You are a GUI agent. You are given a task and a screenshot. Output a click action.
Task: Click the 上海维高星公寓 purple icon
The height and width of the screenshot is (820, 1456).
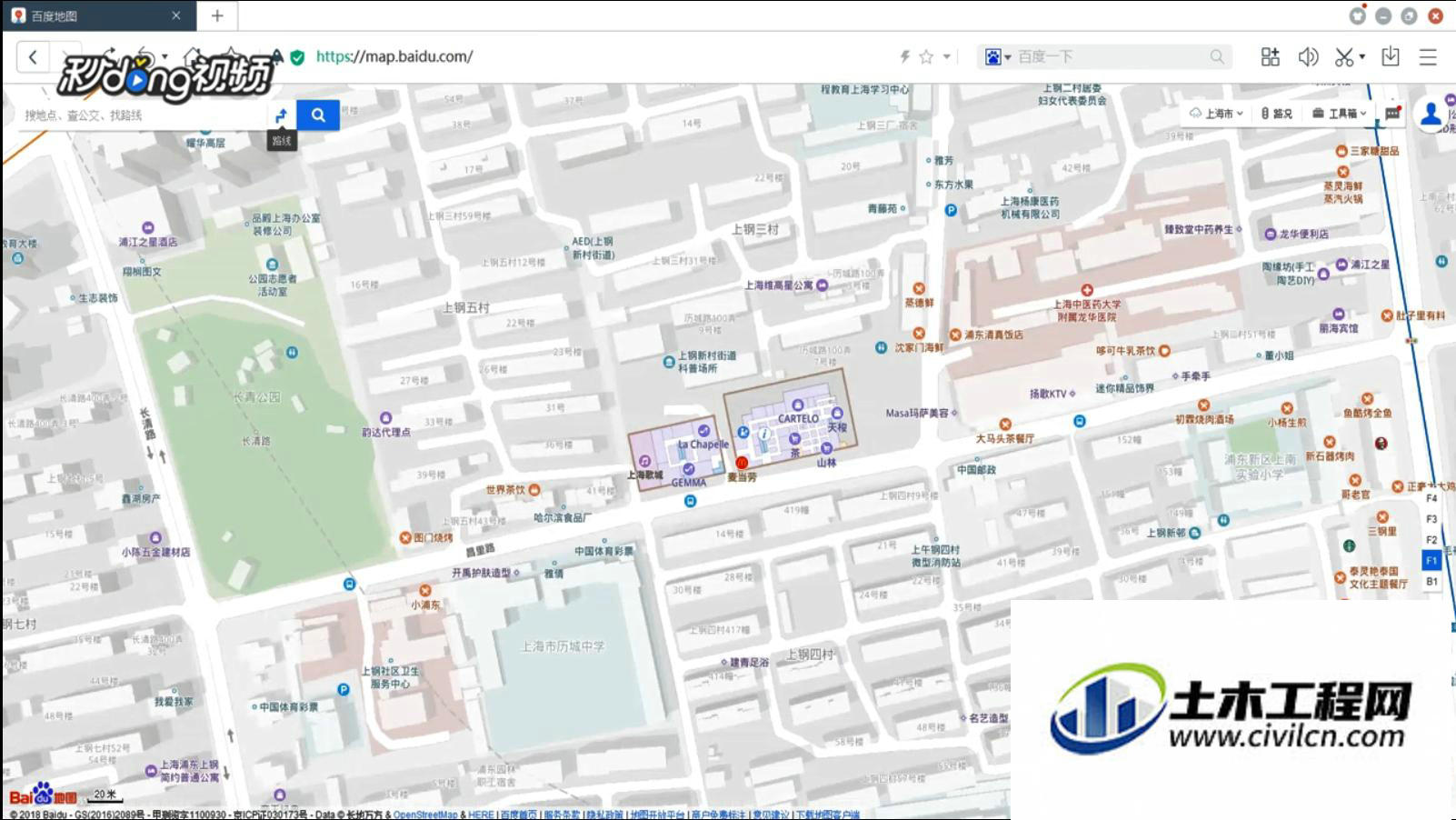823,285
